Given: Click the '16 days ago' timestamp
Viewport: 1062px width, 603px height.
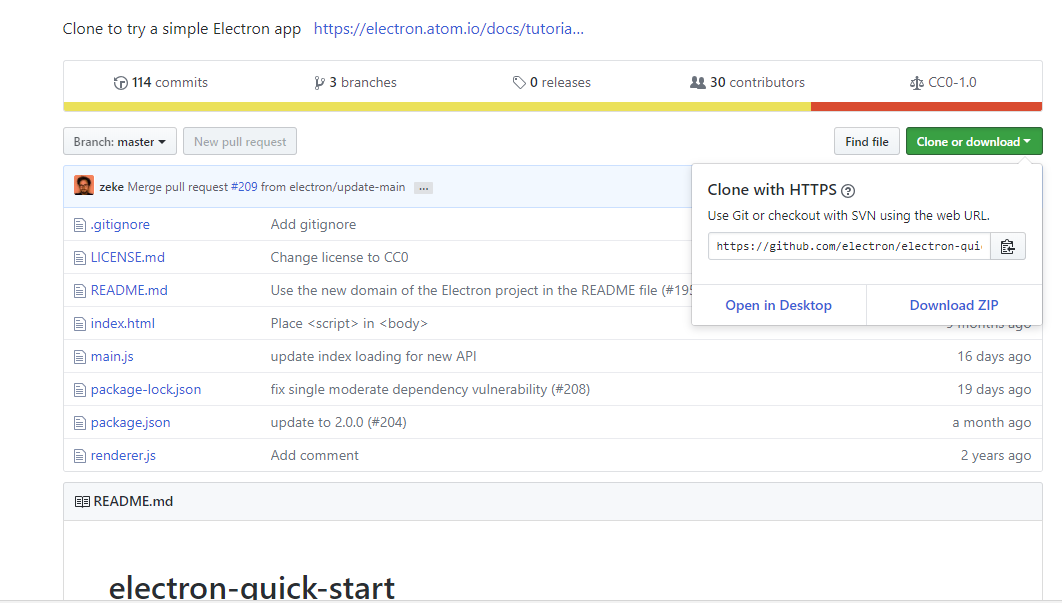Looking at the screenshot, I should pyautogui.click(x=994, y=357).
